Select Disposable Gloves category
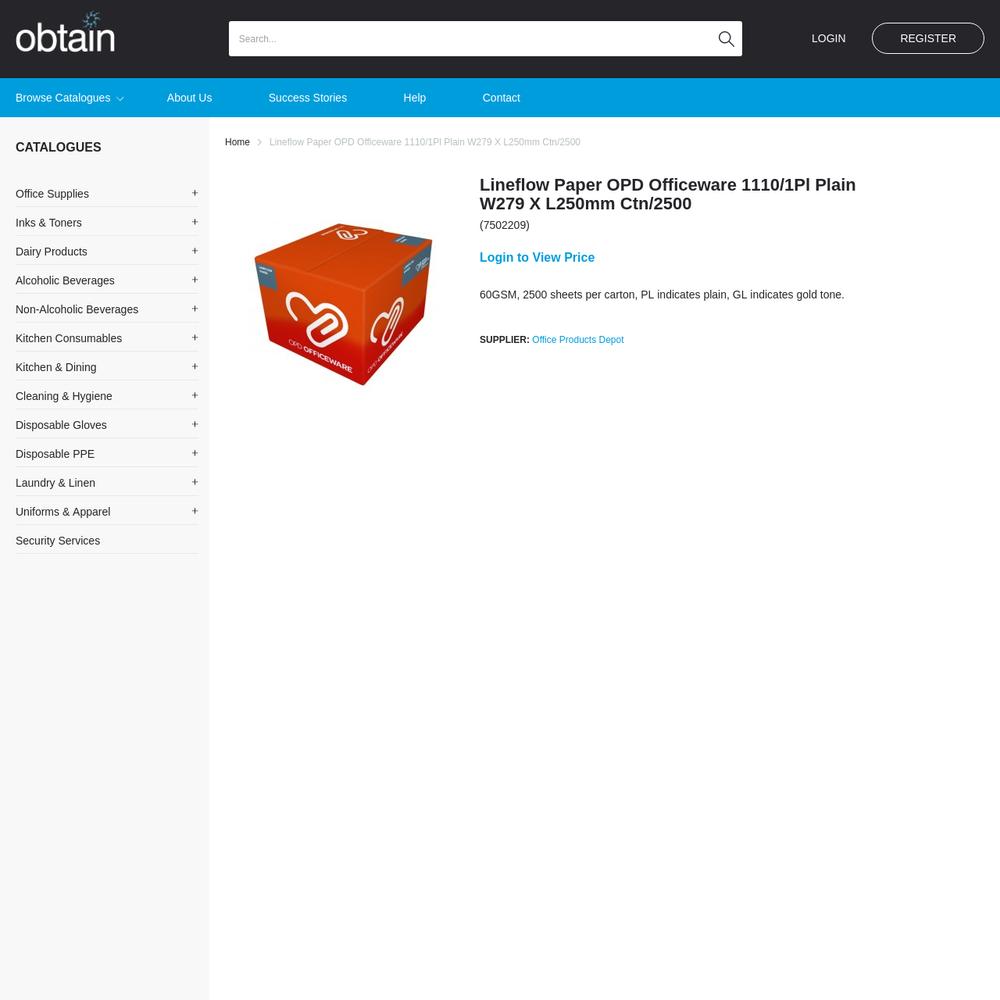The height and width of the screenshot is (1000, 1000). (61, 425)
